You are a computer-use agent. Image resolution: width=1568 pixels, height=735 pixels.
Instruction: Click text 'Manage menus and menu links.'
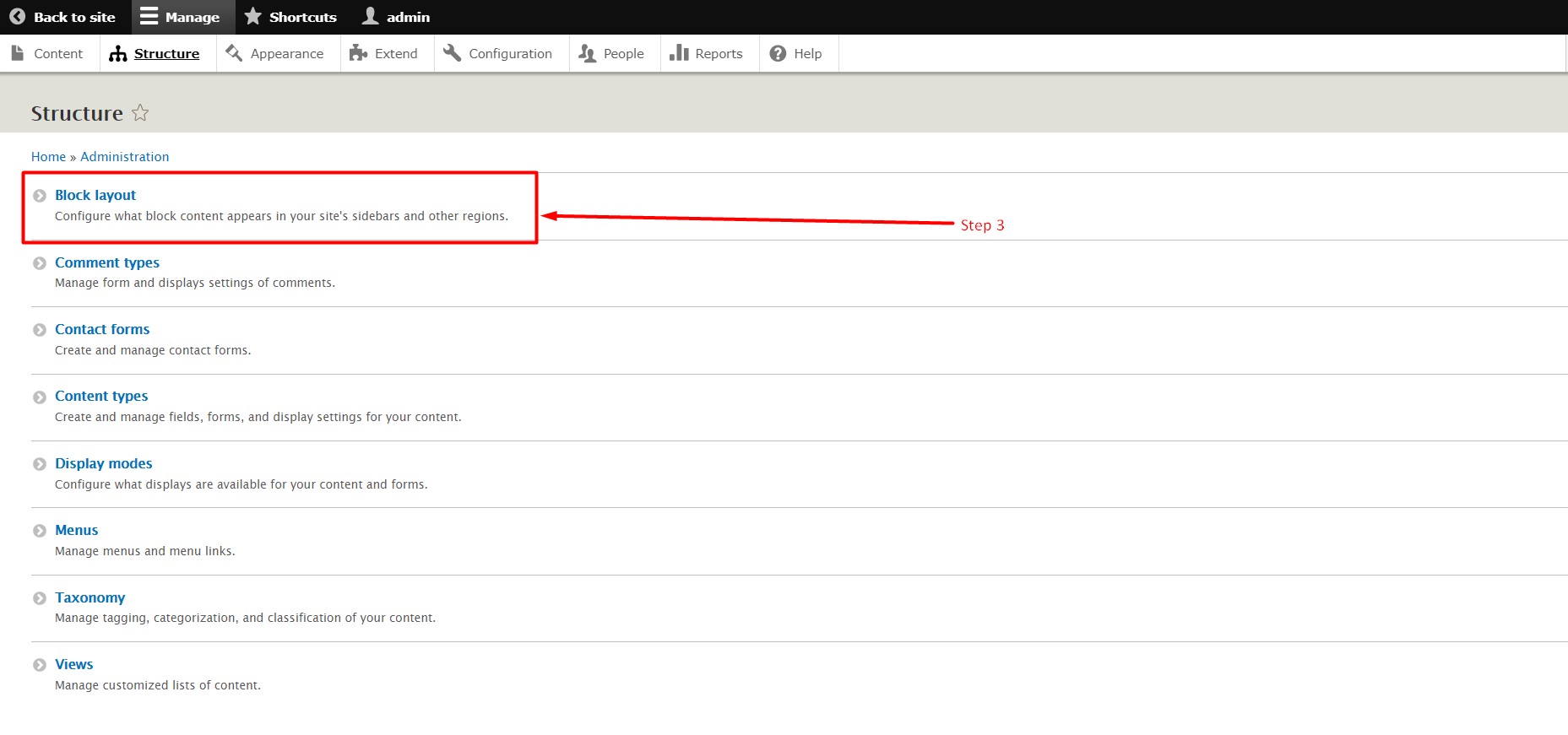pos(145,551)
